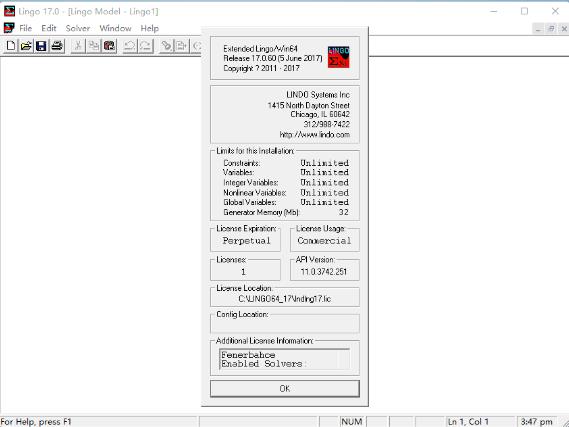Image resolution: width=569 pixels, height=427 pixels.
Task: Click the Redo arrow icon
Action: coord(146,46)
